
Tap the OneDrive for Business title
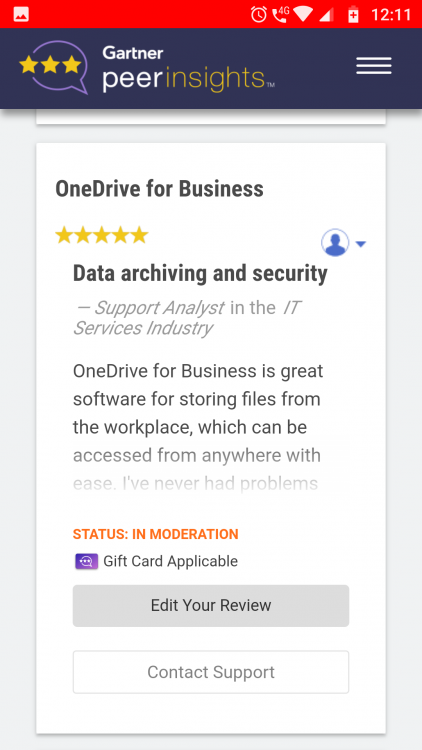(159, 188)
